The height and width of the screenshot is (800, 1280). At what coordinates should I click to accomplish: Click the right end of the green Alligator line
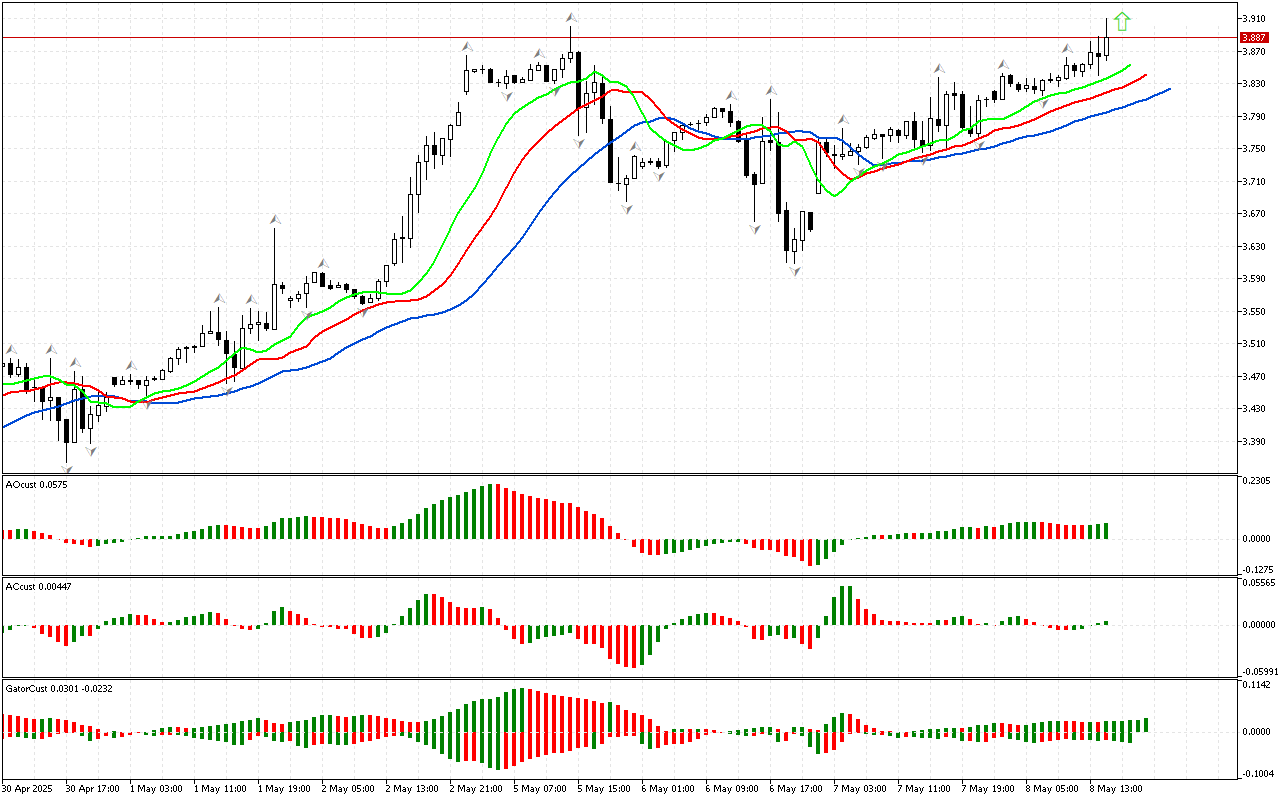point(1129,65)
